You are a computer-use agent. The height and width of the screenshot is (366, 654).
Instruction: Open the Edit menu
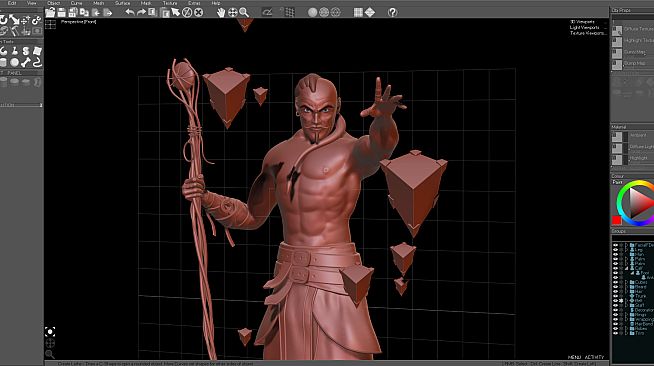click(x=12, y=3)
